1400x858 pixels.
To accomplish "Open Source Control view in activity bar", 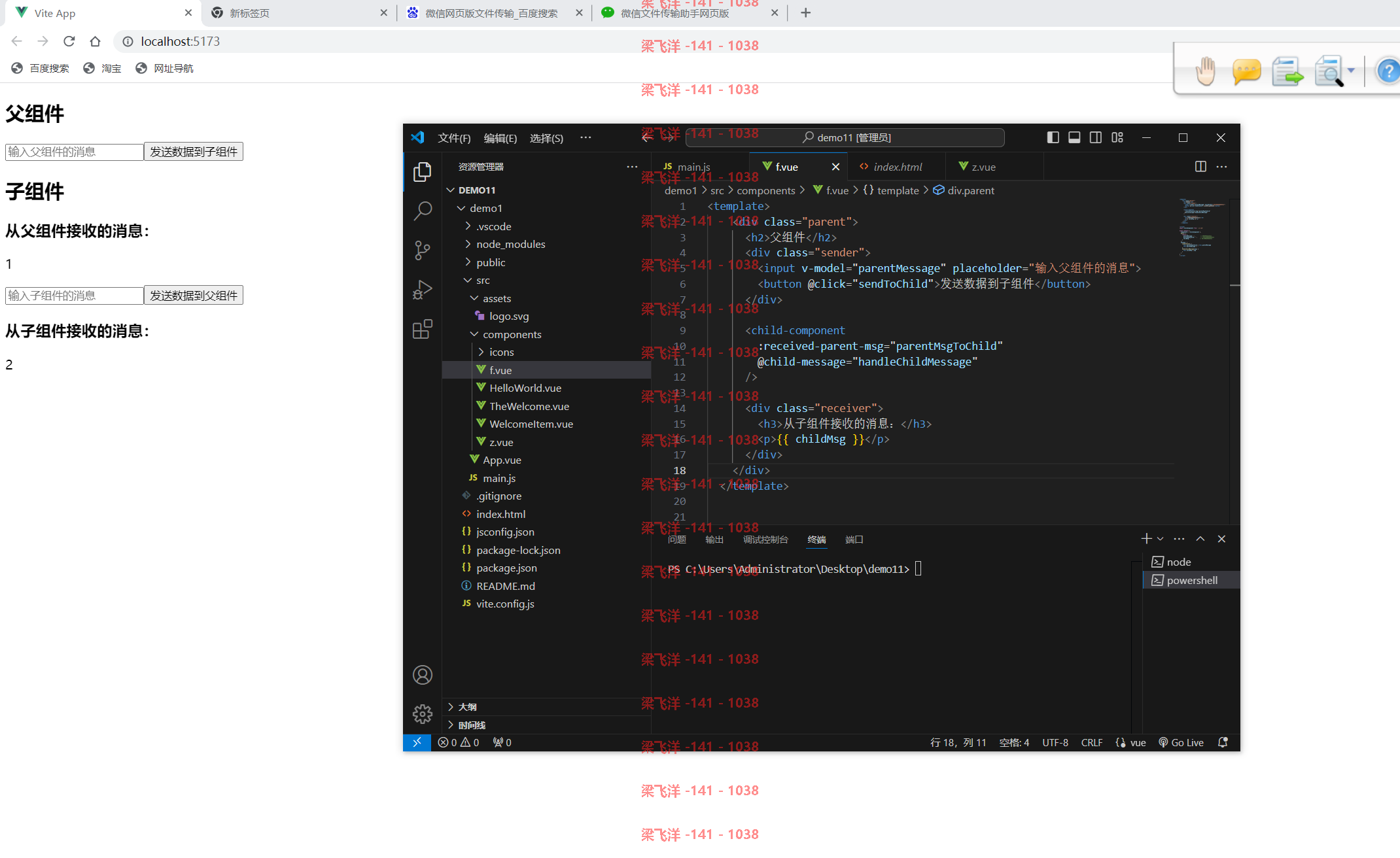I will tap(423, 250).
